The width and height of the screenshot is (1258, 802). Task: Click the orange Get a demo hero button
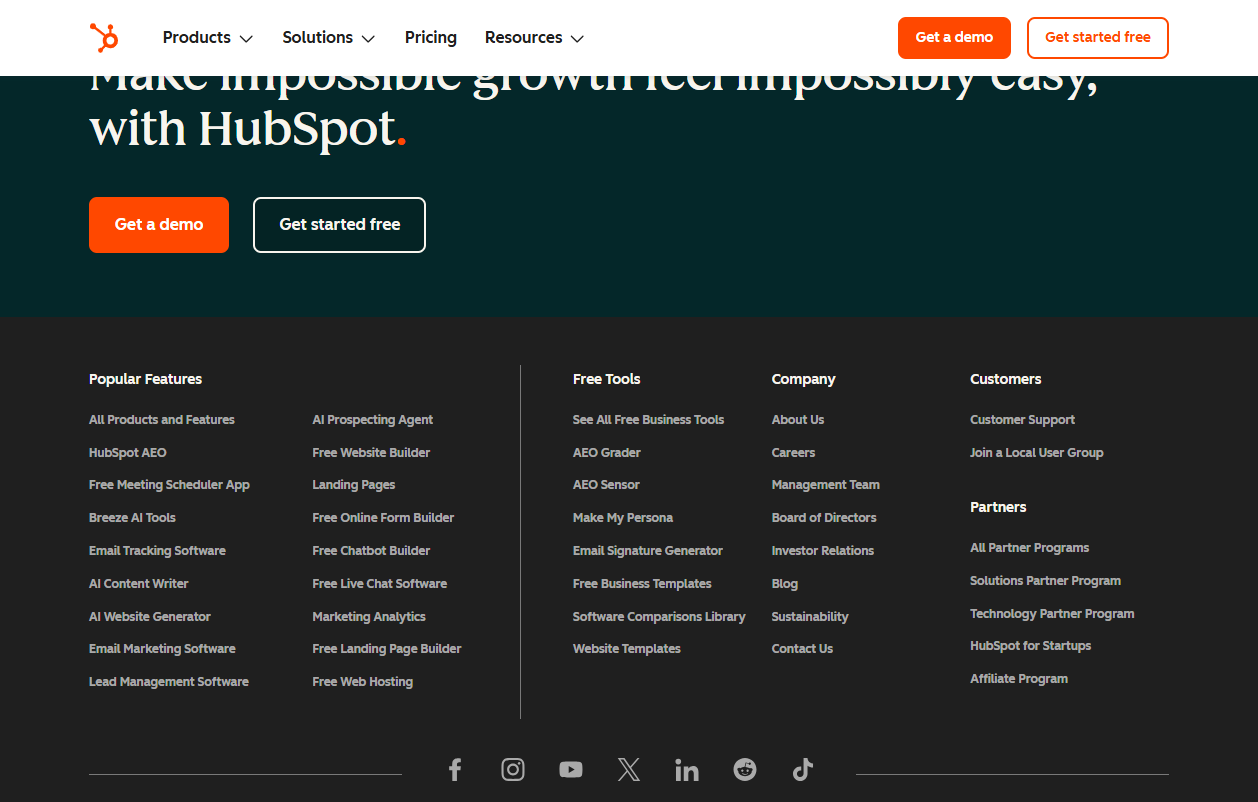click(x=159, y=225)
